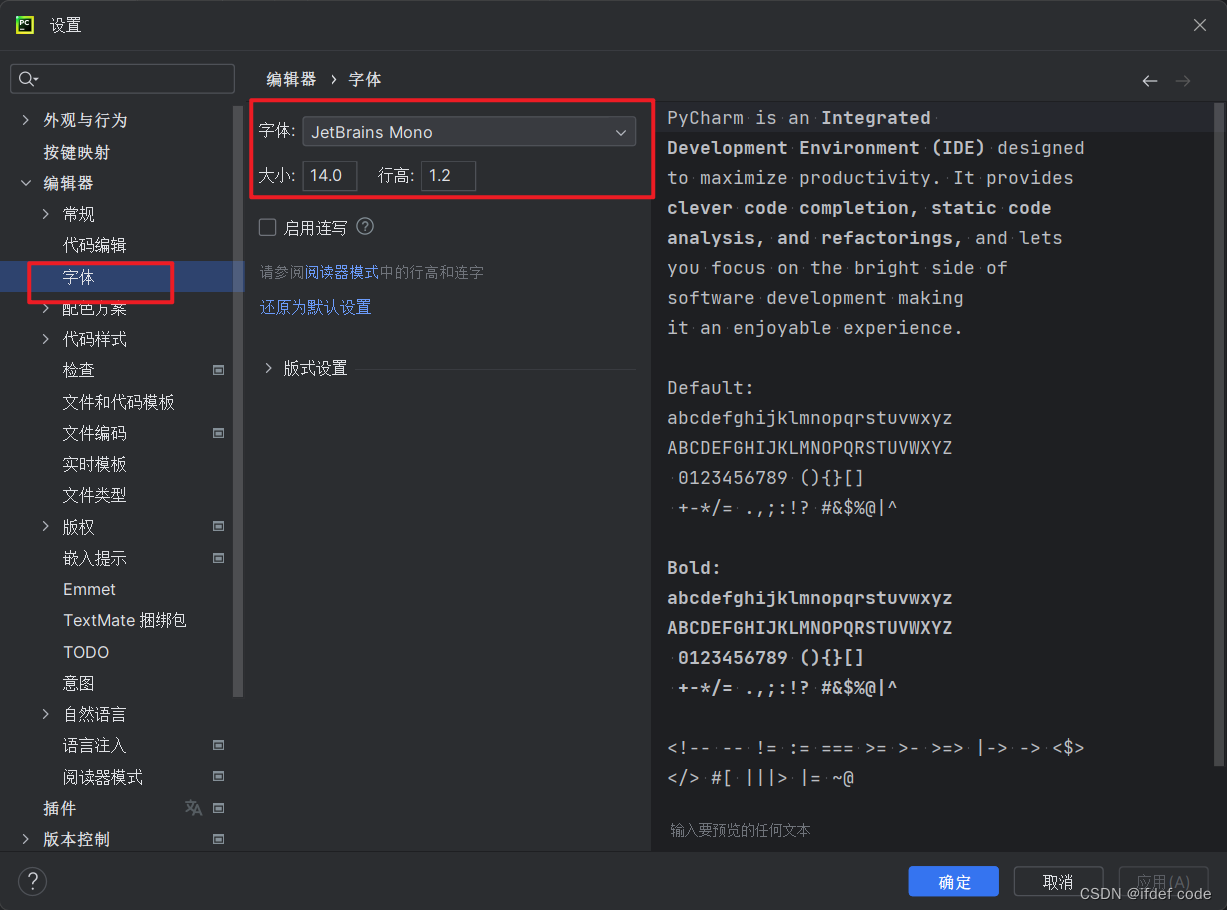Click the font preview vertical scrollbar
The height and width of the screenshot is (910, 1227).
(1219, 433)
